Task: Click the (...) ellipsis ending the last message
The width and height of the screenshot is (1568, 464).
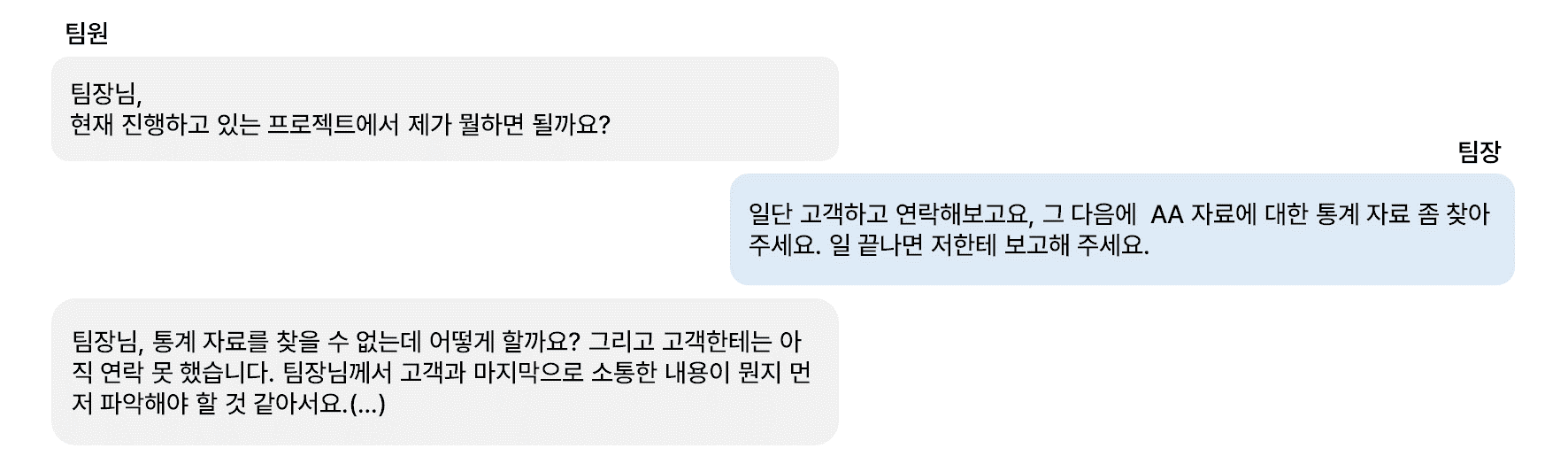Action: point(367,405)
